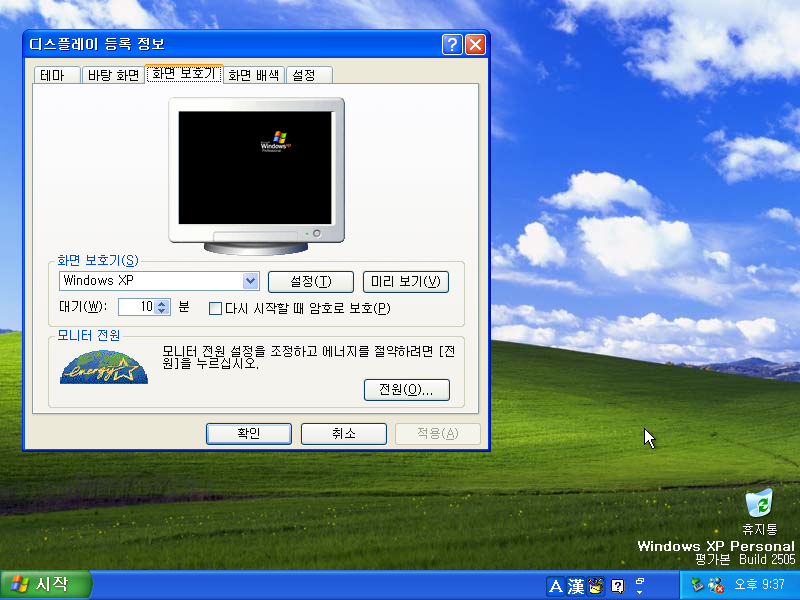800x600 pixels.
Task: Click the clock showing 오후 9:37
Action: tap(759, 584)
